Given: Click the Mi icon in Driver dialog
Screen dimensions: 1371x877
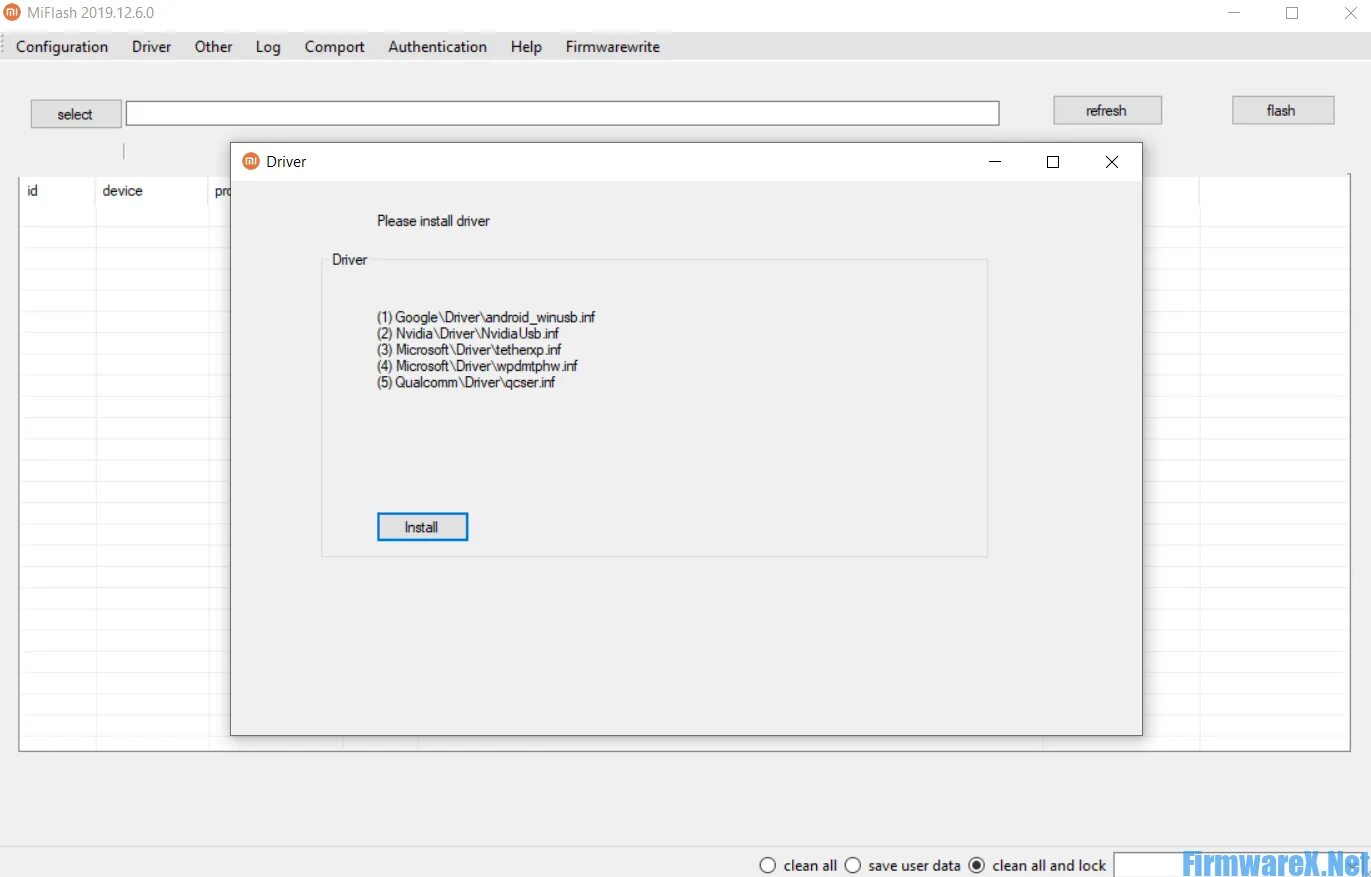Looking at the screenshot, I should point(251,161).
